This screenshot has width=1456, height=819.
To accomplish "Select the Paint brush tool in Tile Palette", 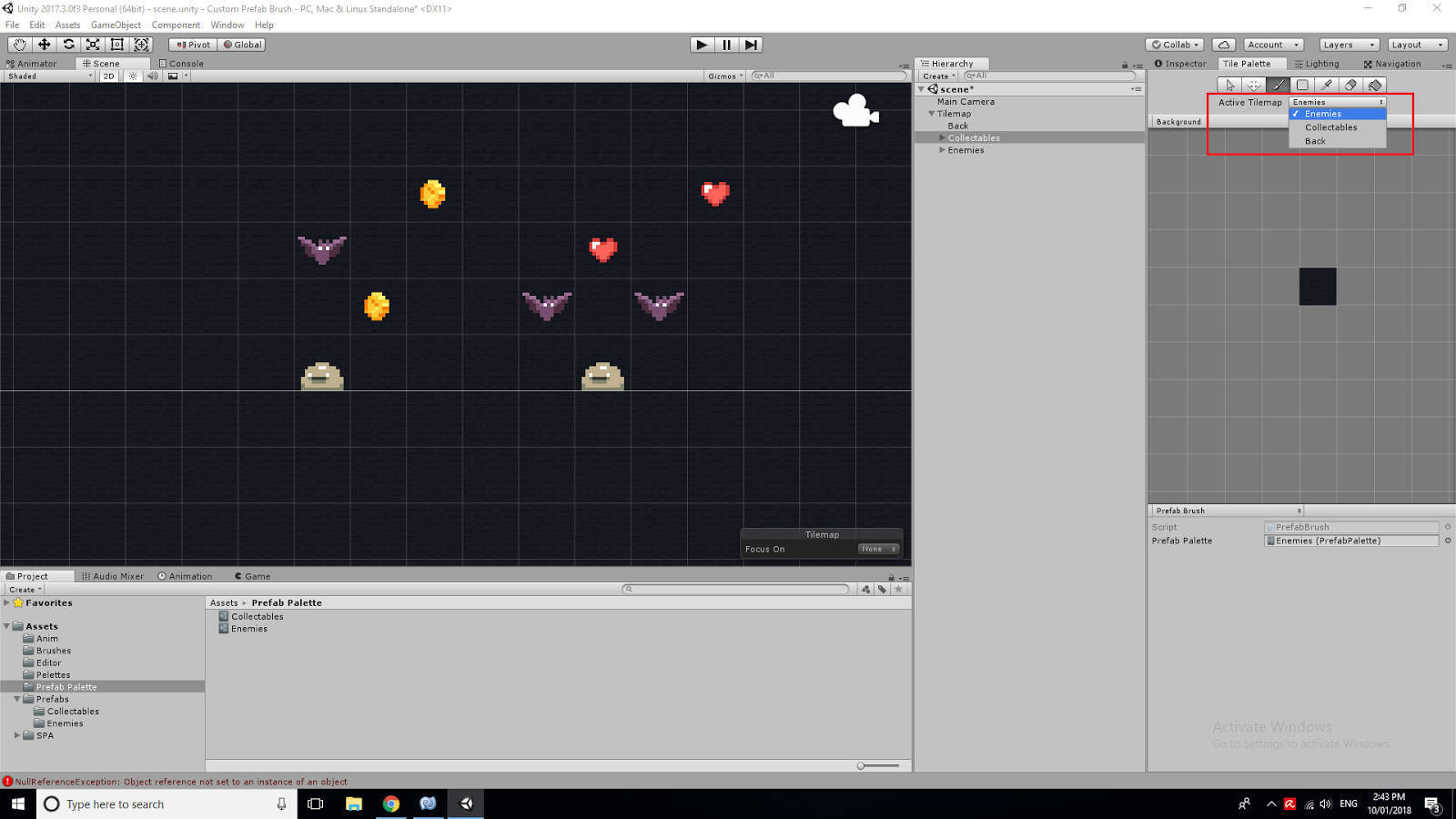I will tap(1278, 85).
